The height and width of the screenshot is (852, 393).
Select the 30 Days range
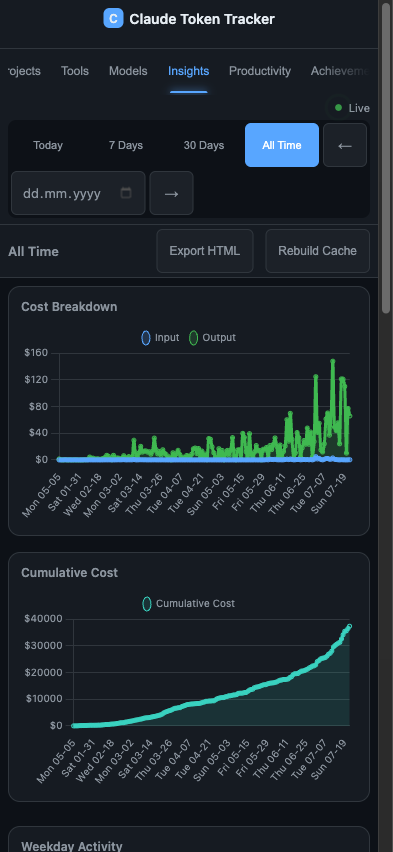click(204, 145)
